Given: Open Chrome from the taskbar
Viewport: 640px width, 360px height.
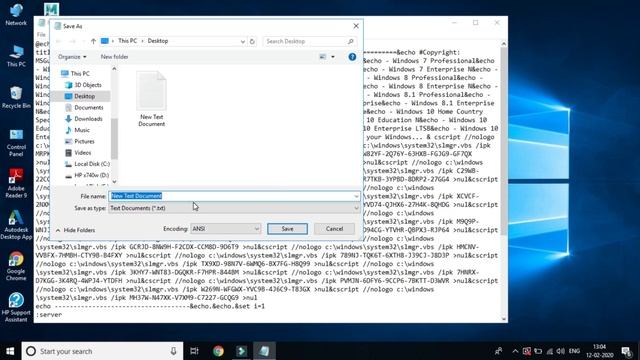Looking at the screenshot, I should pyautogui.click(x=218, y=351).
